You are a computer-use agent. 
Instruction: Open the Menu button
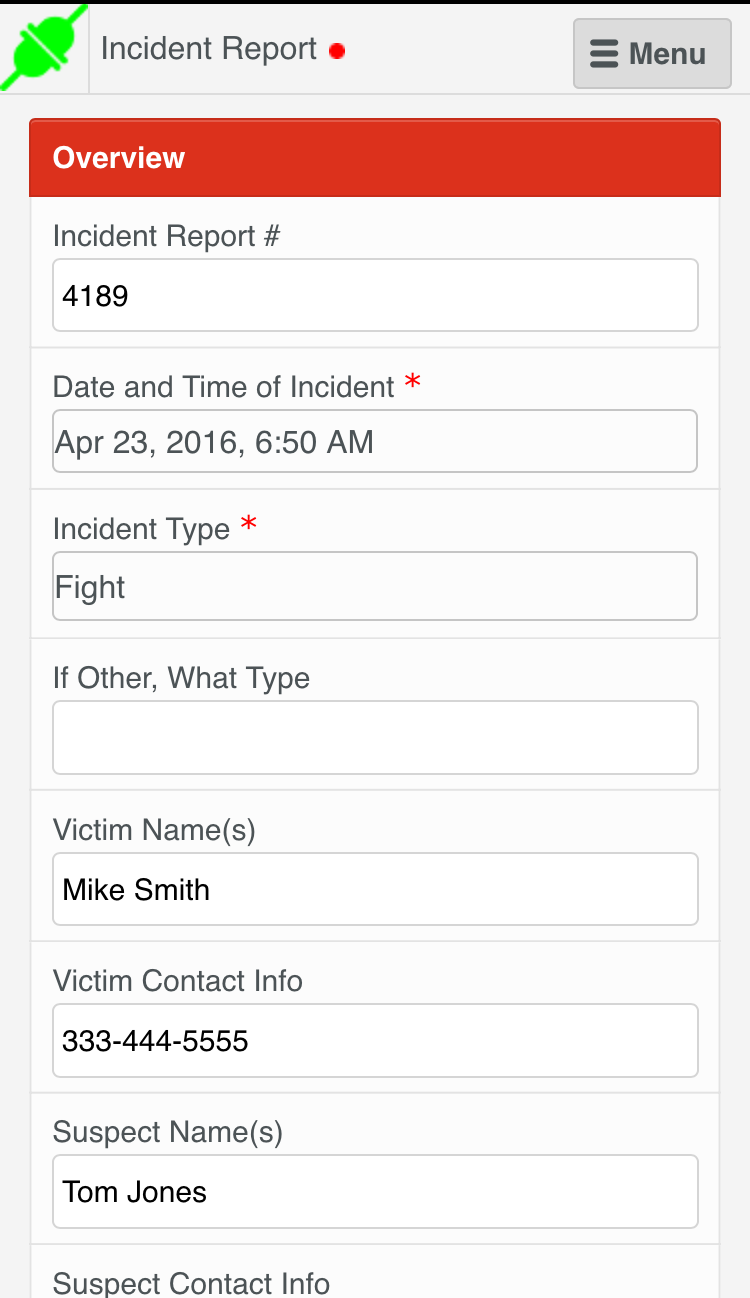(x=652, y=53)
